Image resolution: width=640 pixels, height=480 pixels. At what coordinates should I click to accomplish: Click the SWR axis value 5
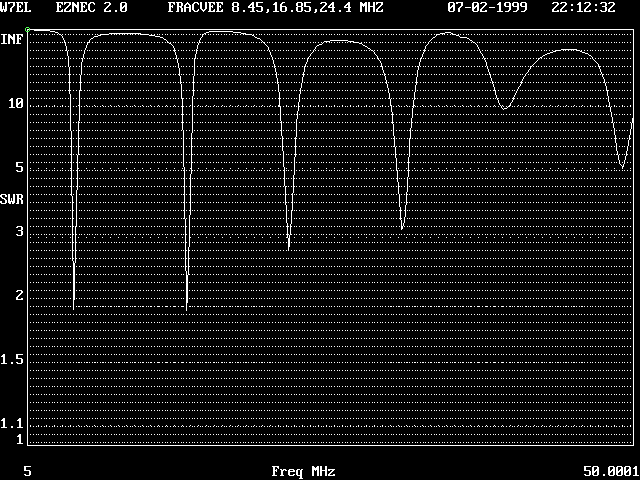(x=19, y=167)
